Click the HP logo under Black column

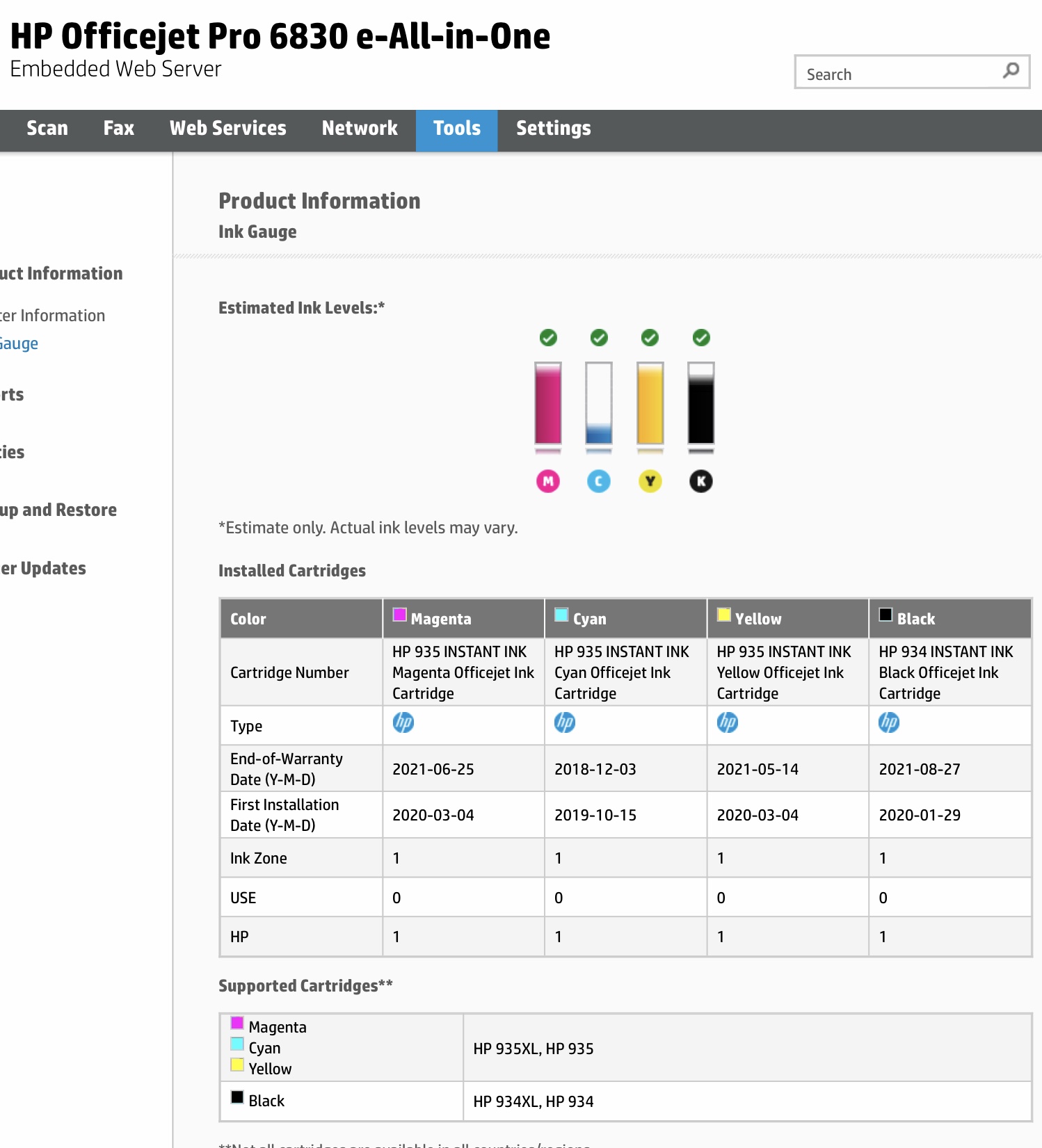tap(889, 722)
